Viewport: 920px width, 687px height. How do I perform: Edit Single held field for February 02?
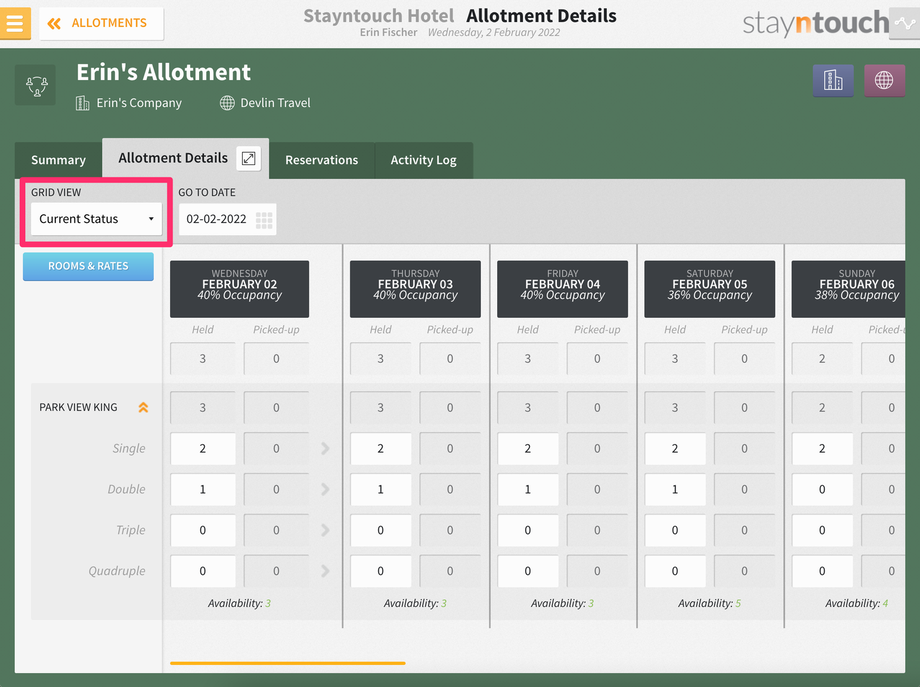202,449
